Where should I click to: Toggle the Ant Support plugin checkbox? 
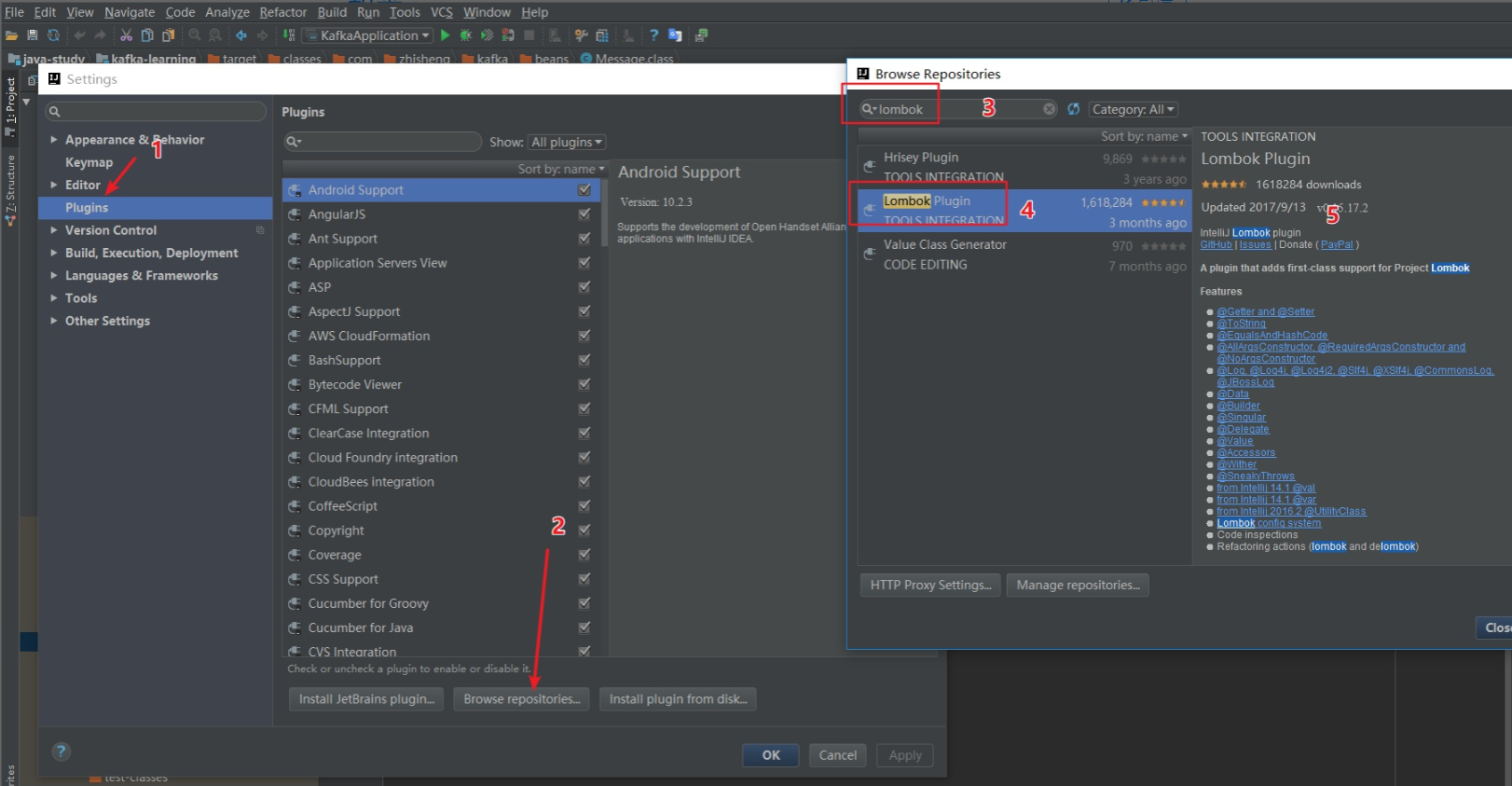(584, 239)
